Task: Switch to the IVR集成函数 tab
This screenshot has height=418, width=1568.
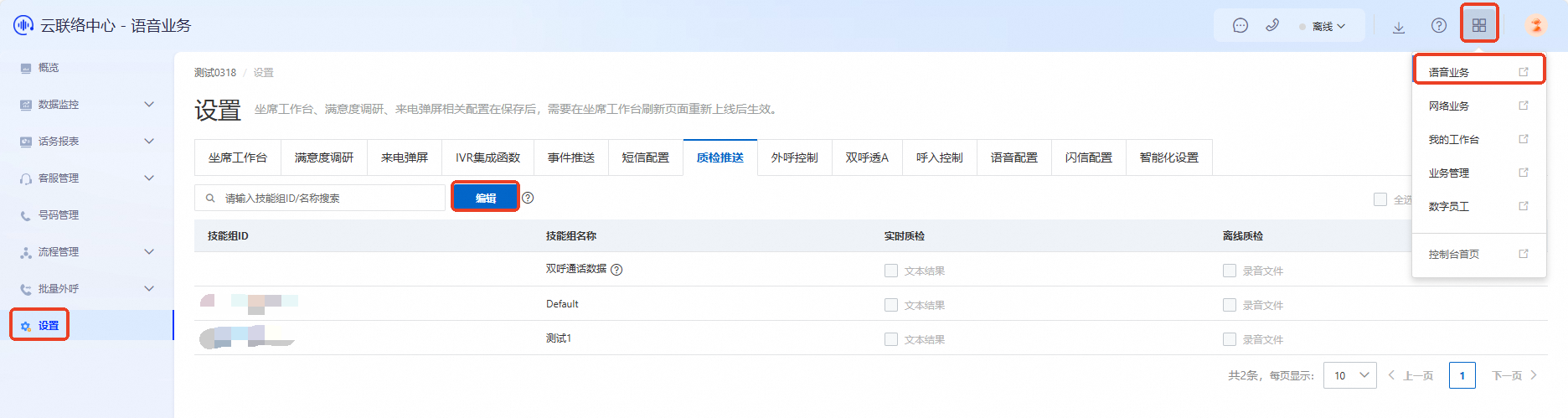Action: [x=487, y=157]
